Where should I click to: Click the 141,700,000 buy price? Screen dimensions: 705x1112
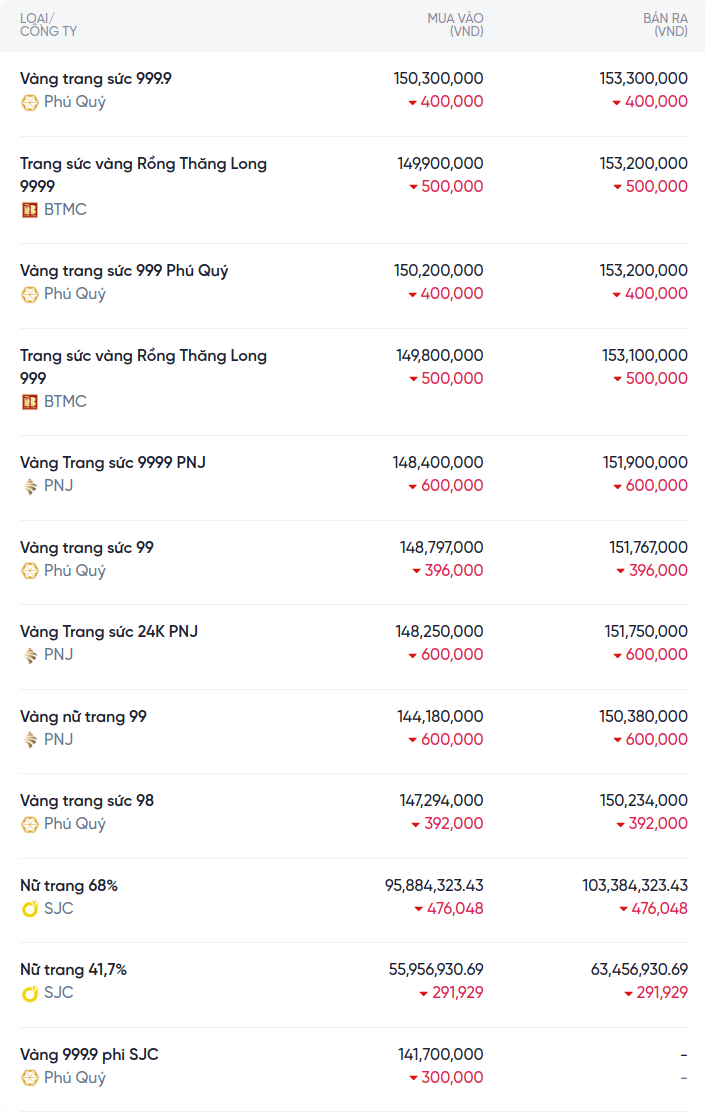click(440, 1054)
